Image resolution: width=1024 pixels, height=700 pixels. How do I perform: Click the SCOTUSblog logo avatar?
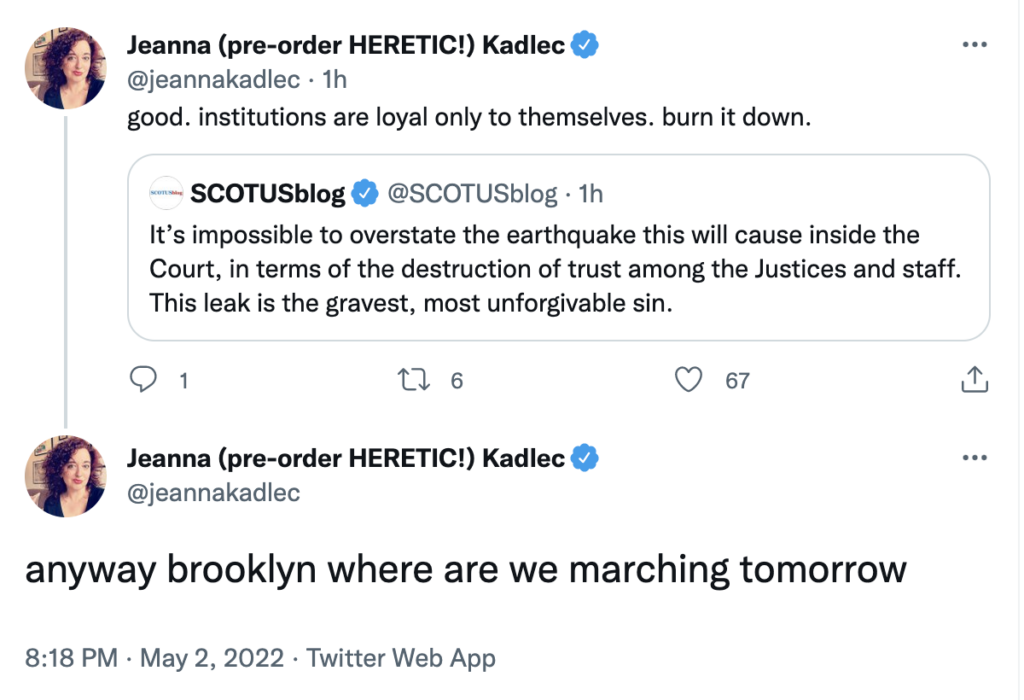coord(166,193)
